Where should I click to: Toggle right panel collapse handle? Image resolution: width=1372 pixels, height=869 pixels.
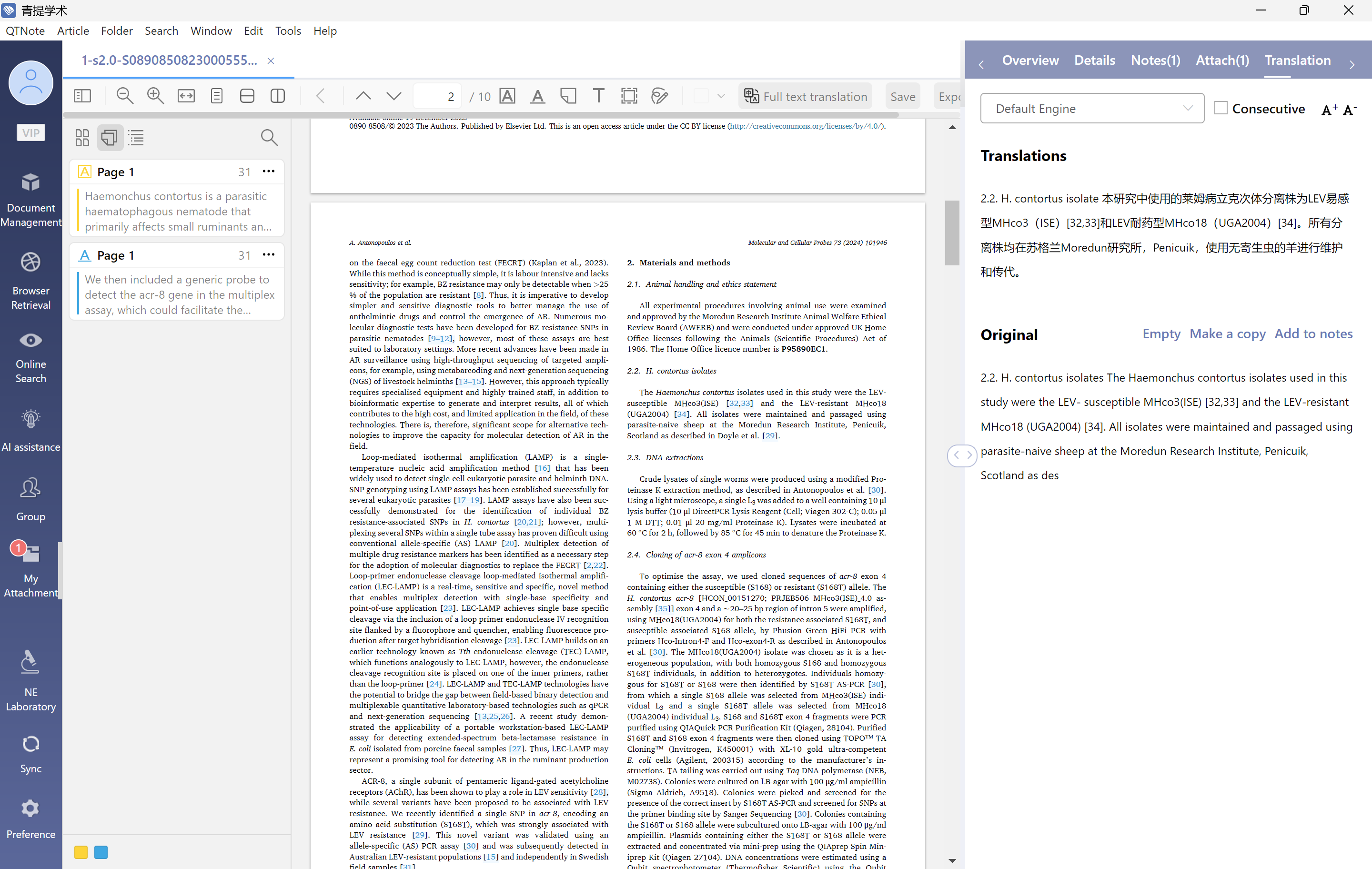tap(962, 455)
